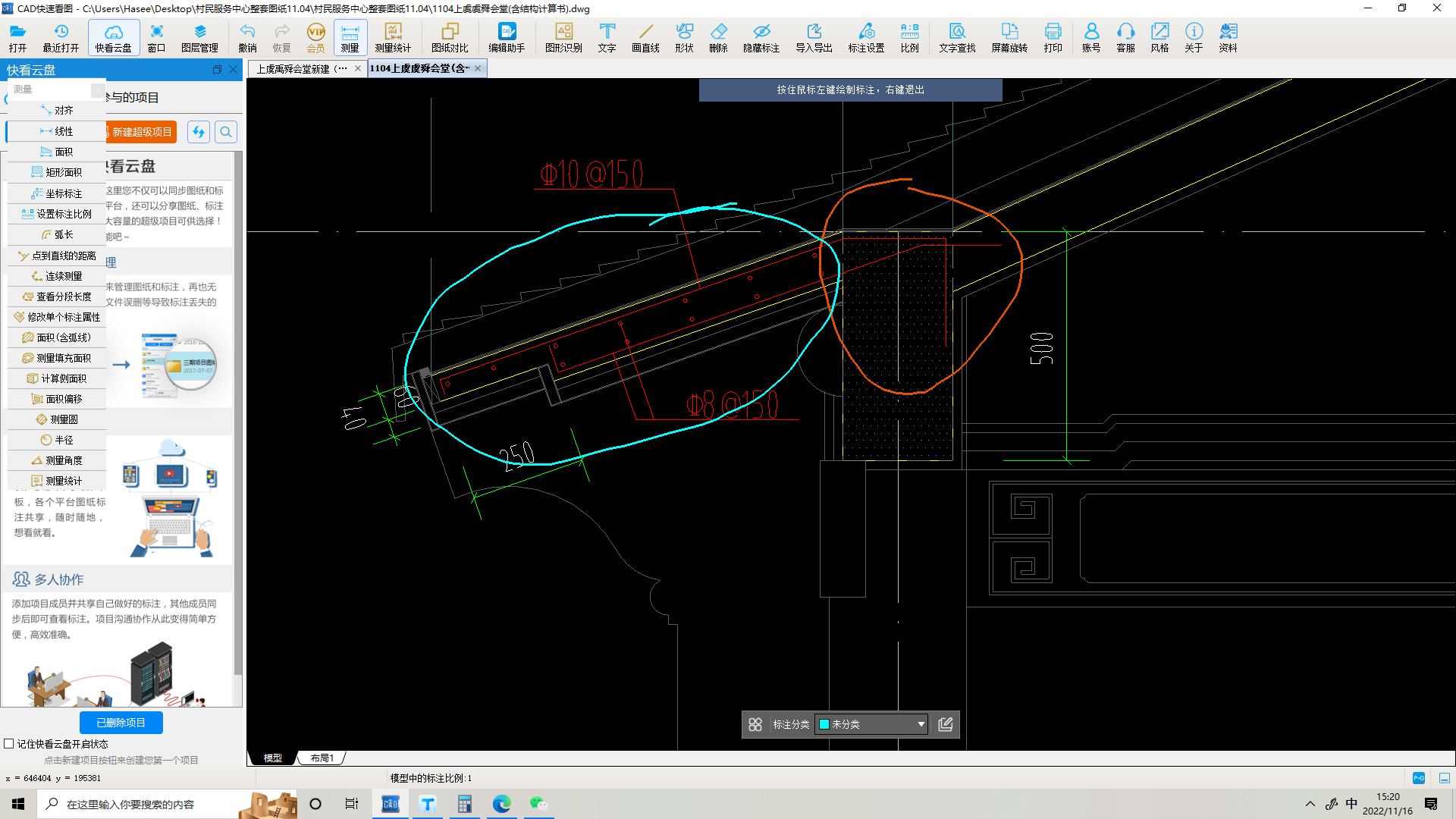Open 标注设置 annotation settings
Image resolution: width=1456 pixels, height=819 pixels.
866,37
